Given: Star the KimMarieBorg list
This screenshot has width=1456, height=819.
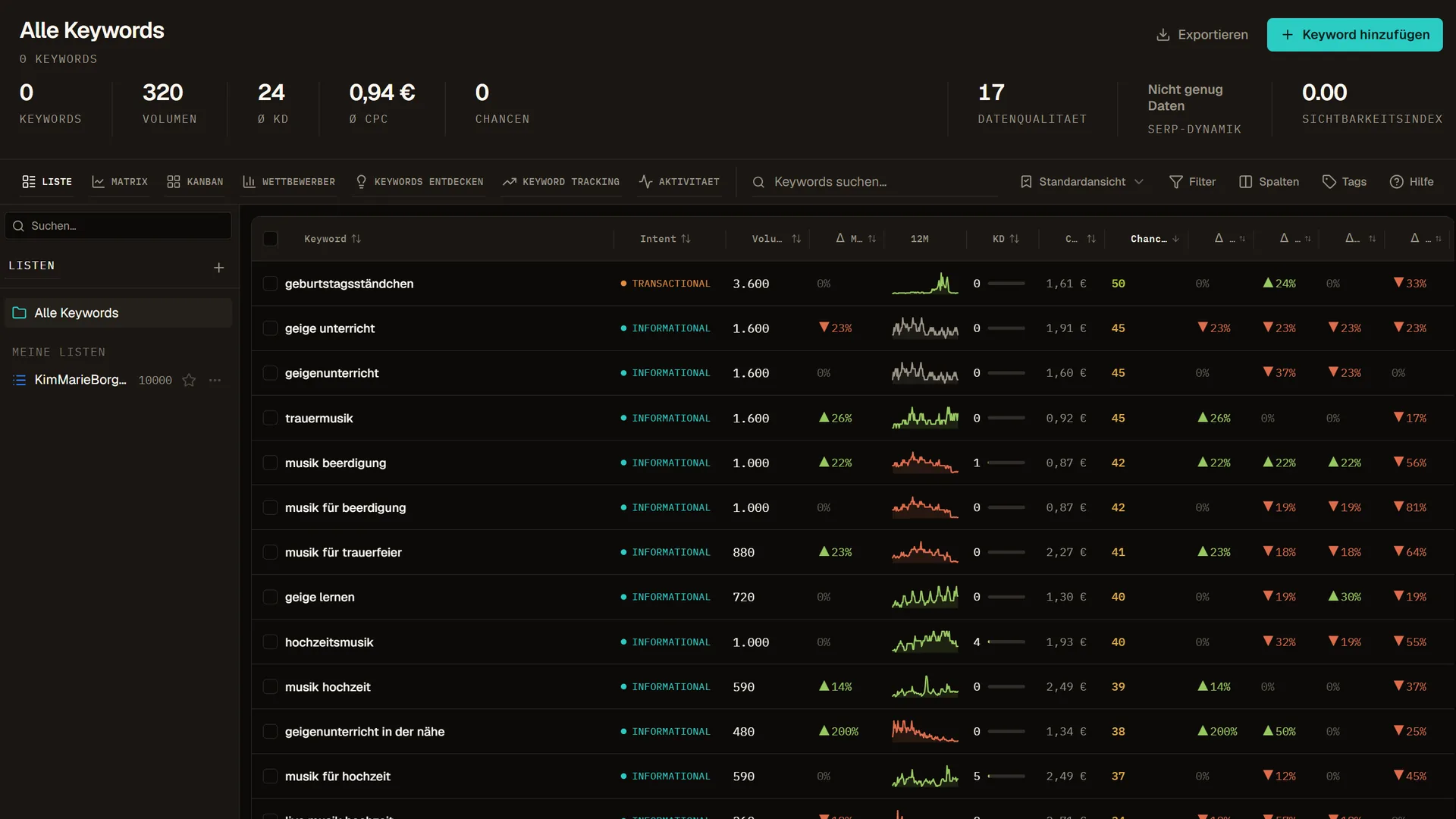Looking at the screenshot, I should (189, 381).
